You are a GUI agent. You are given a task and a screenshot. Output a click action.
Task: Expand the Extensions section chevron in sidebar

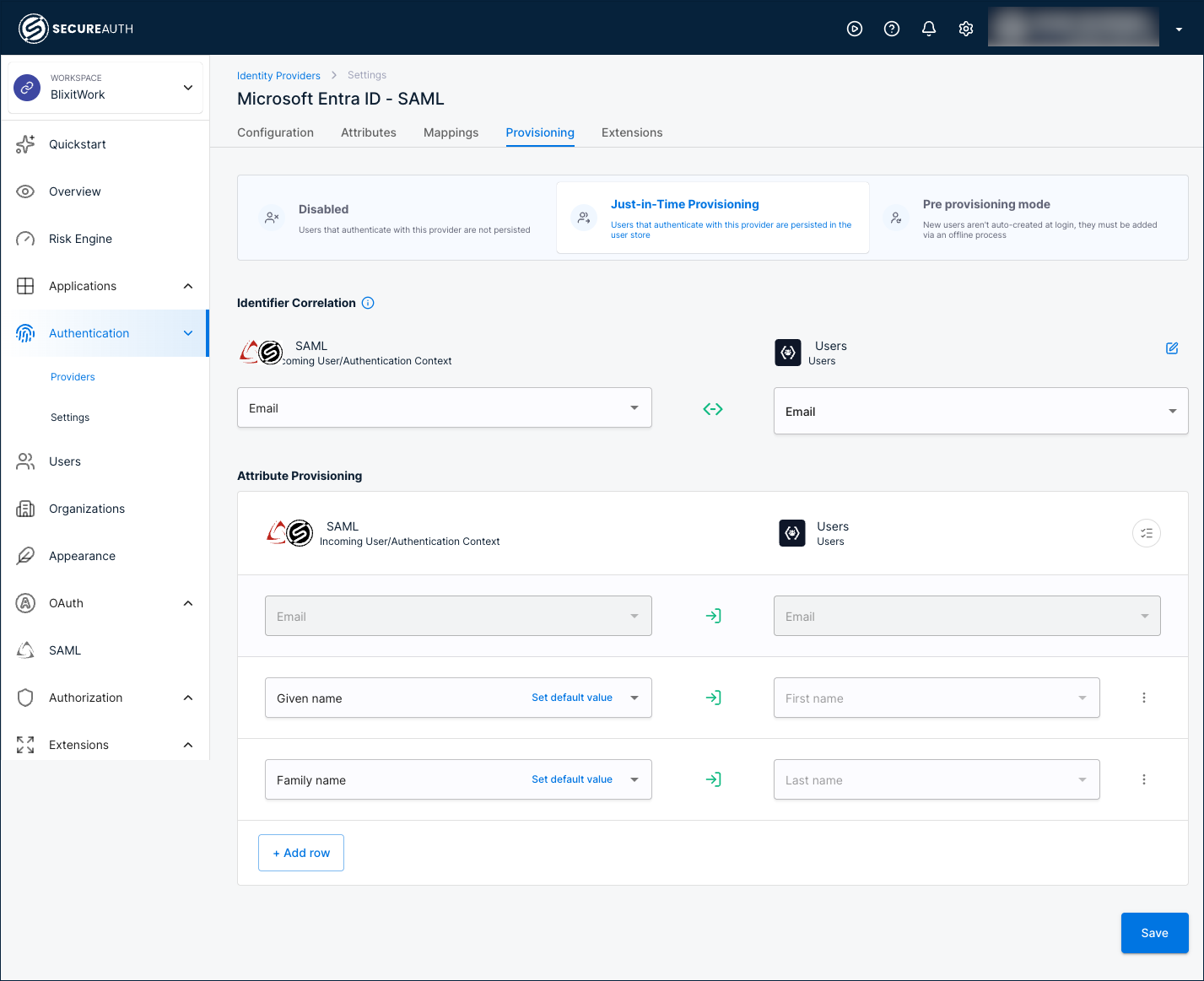click(x=188, y=745)
